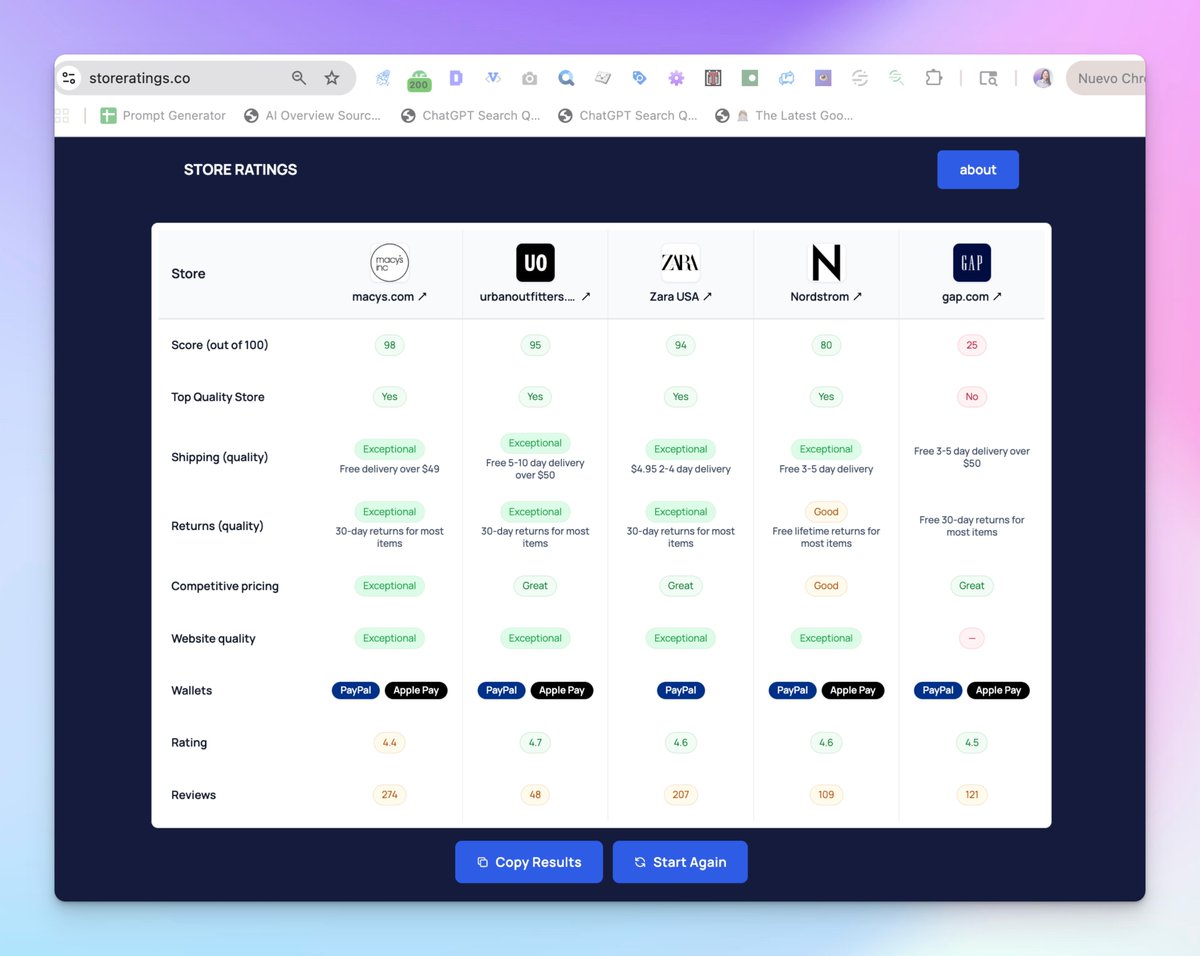Open the camera screenshot extension

[529, 78]
